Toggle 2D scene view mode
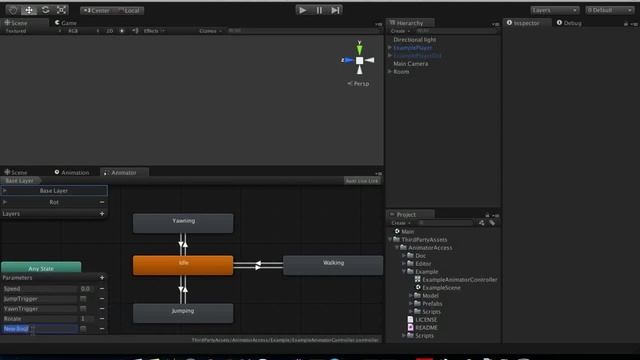 tap(110, 31)
